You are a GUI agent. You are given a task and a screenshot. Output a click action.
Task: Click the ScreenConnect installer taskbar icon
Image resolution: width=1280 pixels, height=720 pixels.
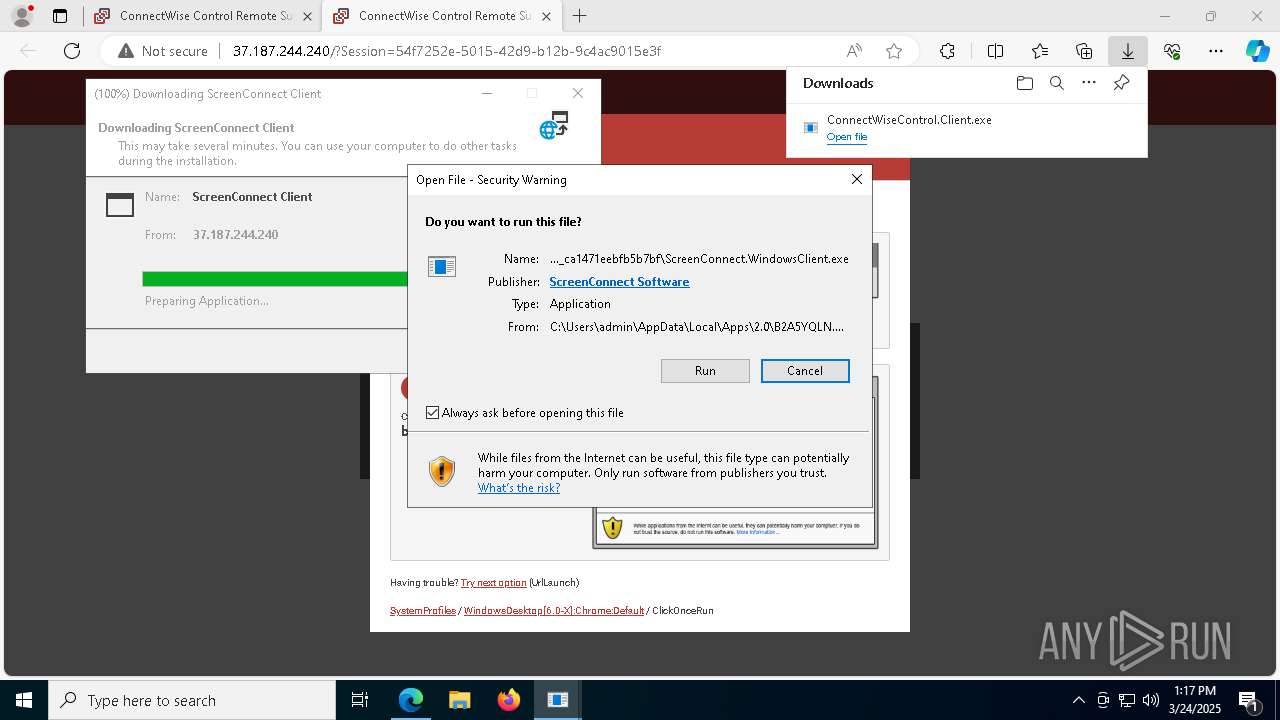pos(558,700)
